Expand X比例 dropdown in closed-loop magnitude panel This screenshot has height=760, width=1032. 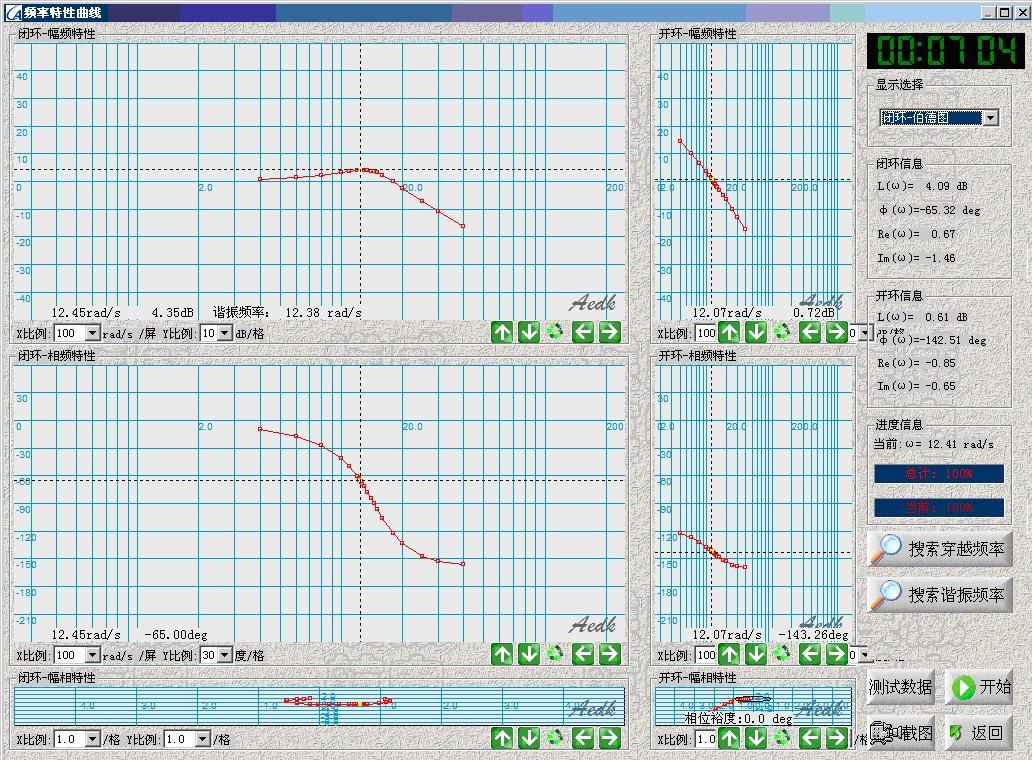(x=93, y=333)
